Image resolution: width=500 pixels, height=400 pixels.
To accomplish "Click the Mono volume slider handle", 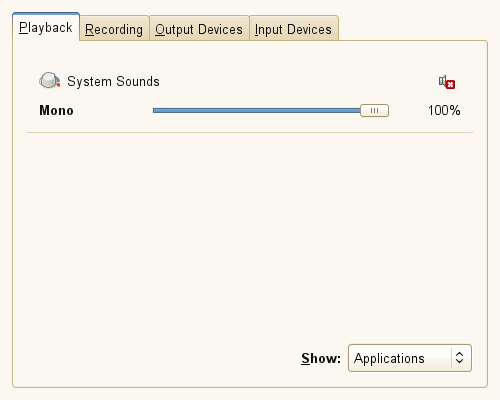I will (374, 111).
